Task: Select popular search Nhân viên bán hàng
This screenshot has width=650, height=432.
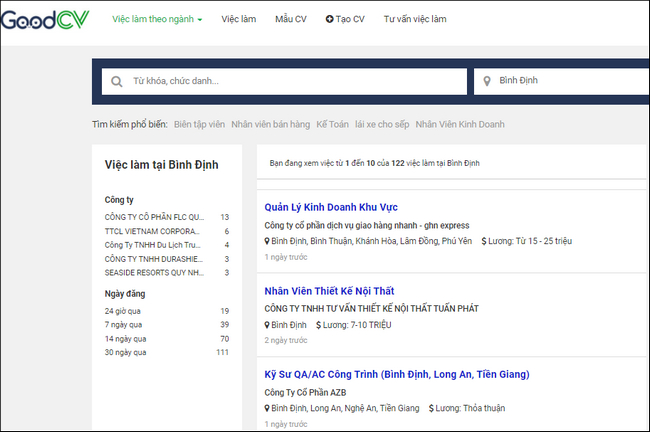Action: point(271,124)
